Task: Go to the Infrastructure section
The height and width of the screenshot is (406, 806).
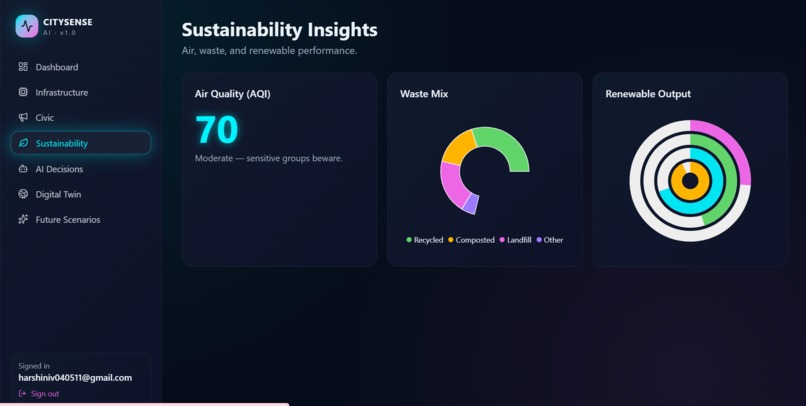Action: pos(81,93)
